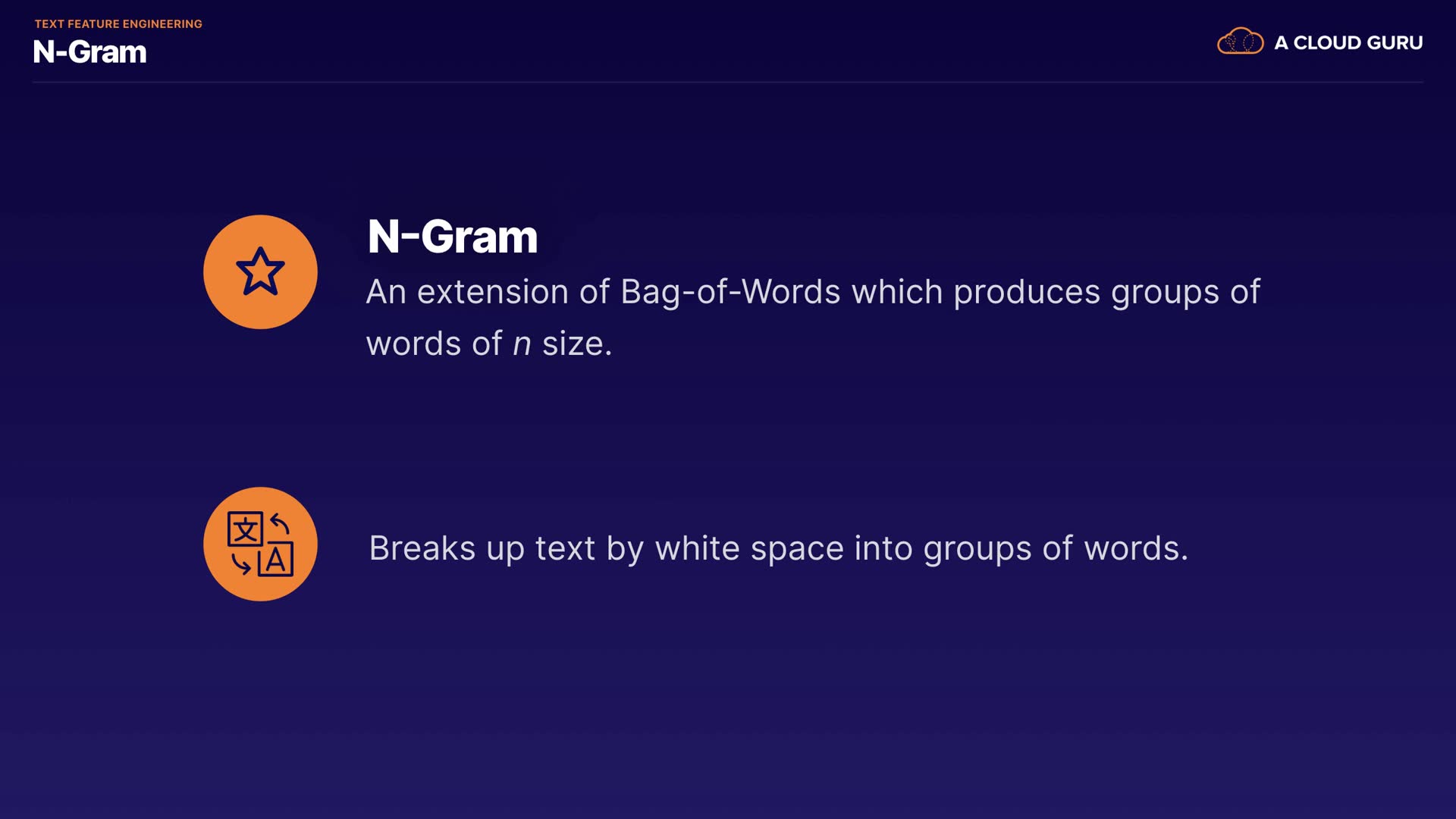Click the upper curved arrow in translate icon
Screen dimensions: 1456x819
click(281, 523)
